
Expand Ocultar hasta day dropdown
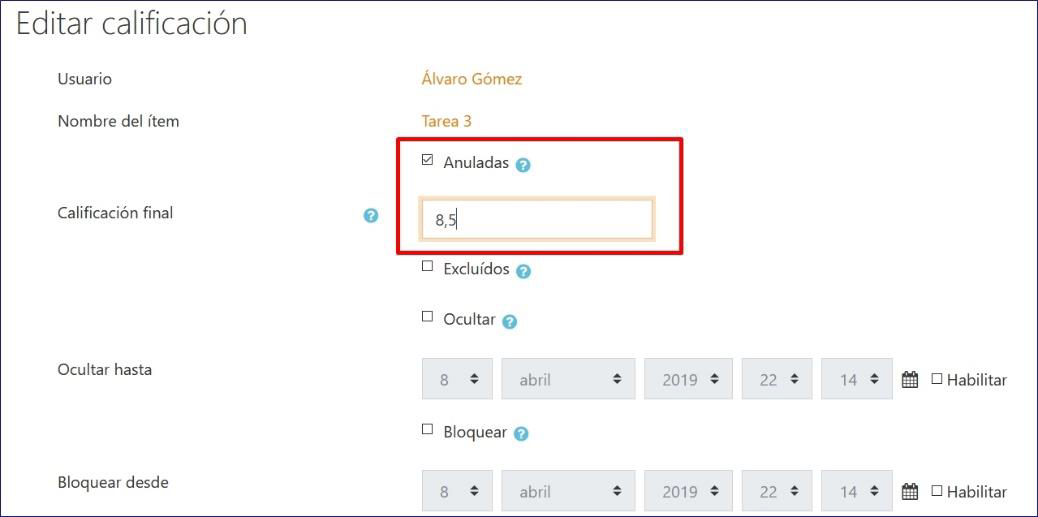tap(458, 380)
